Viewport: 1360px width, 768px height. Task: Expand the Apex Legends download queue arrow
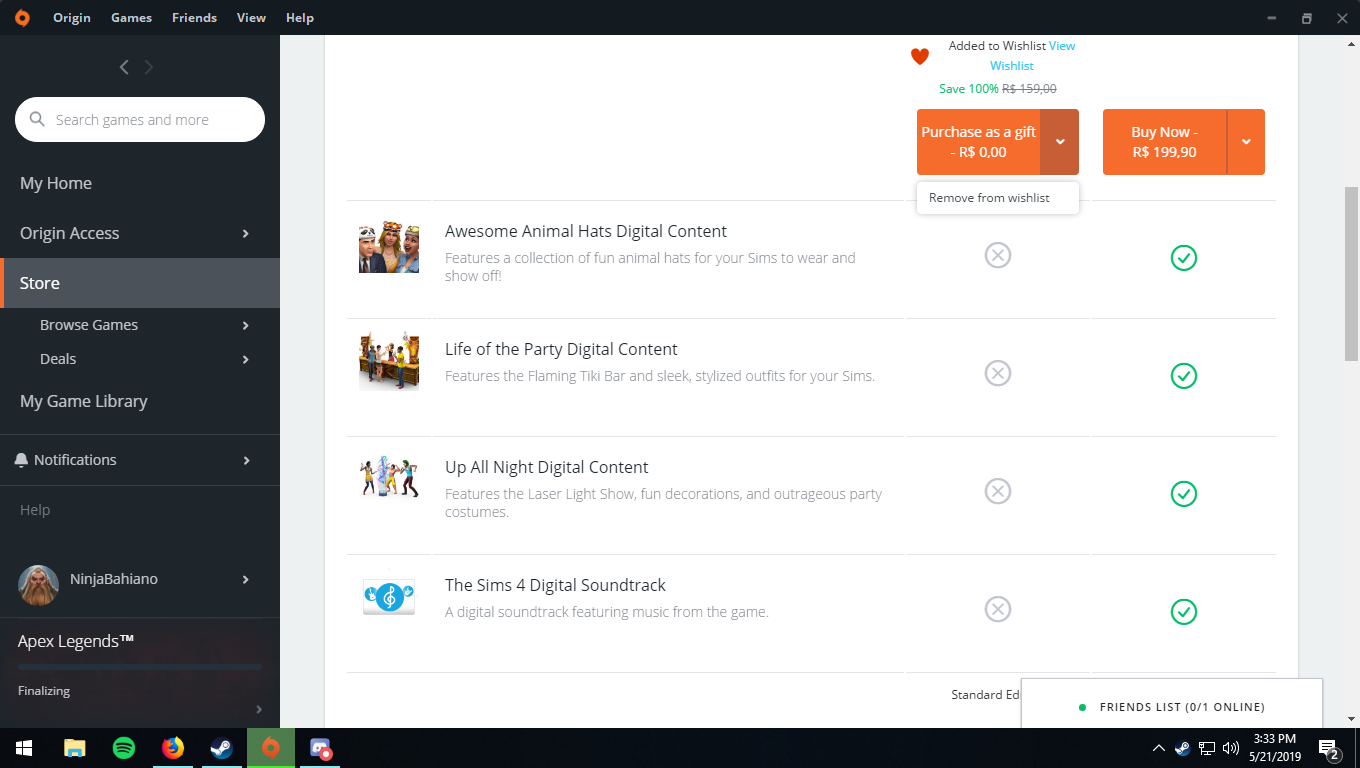(x=259, y=709)
